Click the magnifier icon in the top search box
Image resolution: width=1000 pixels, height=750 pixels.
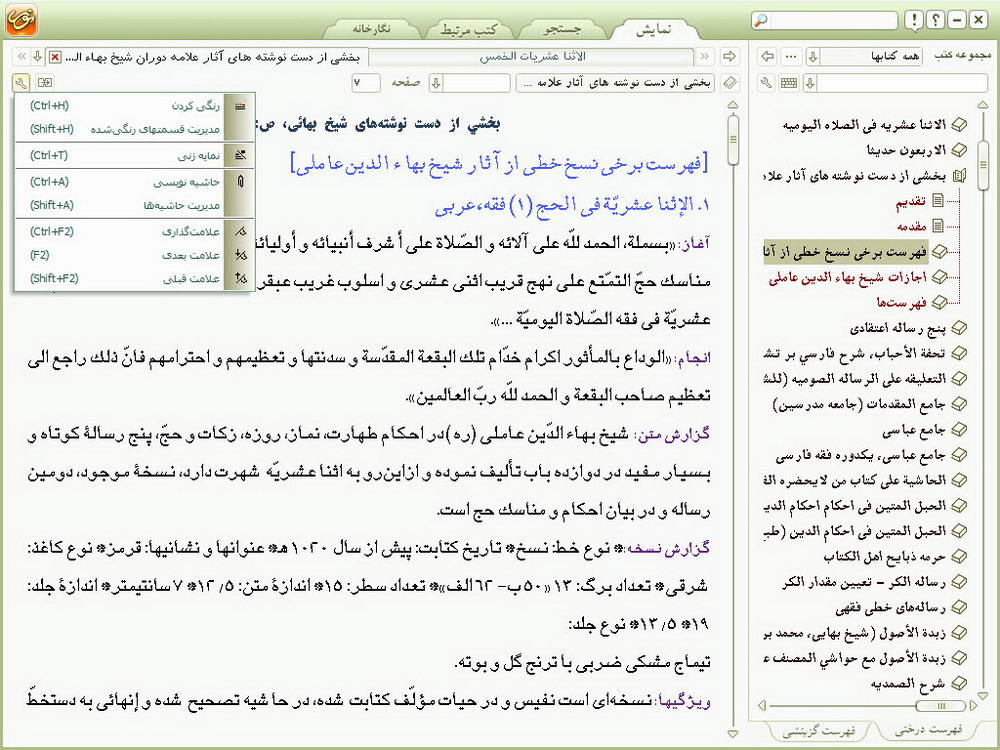coord(761,20)
